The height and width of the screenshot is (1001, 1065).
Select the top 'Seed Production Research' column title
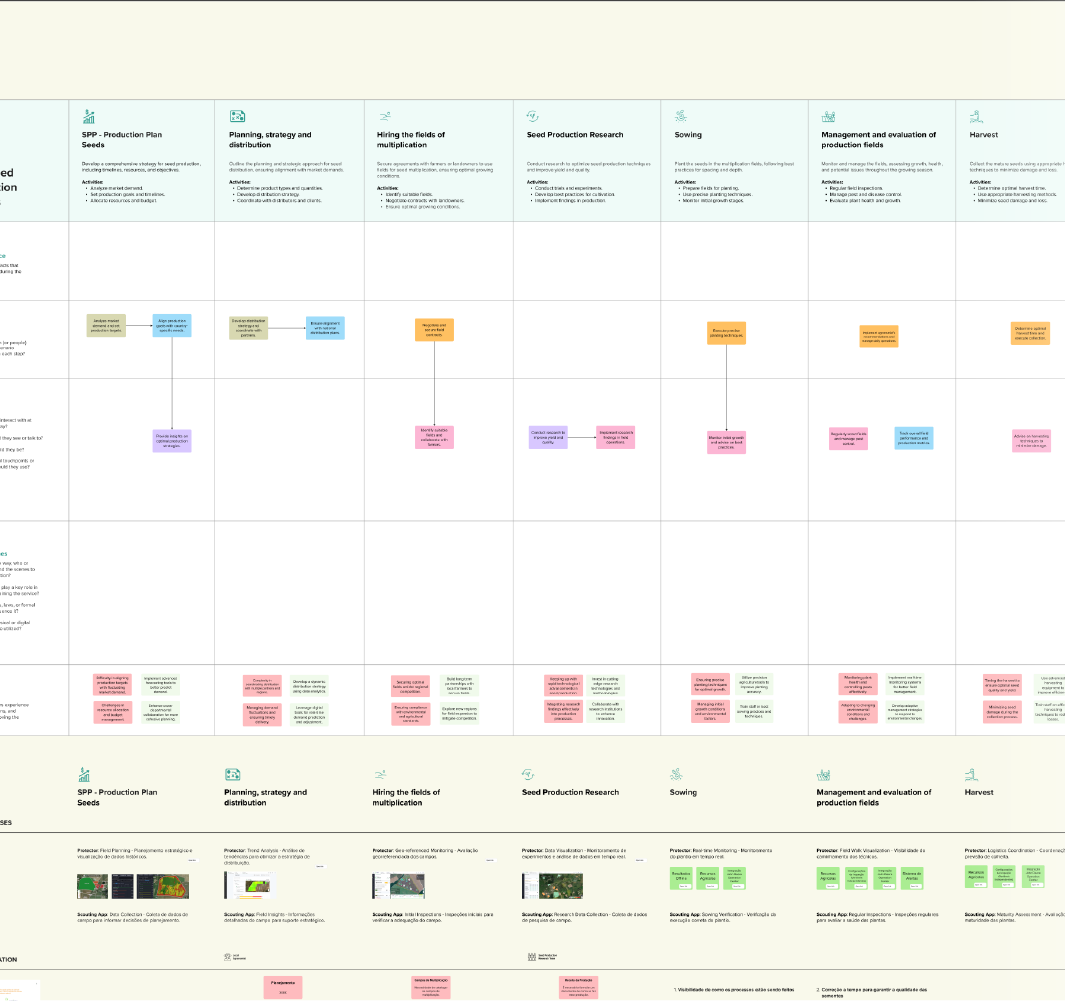(x=574, y=135)
